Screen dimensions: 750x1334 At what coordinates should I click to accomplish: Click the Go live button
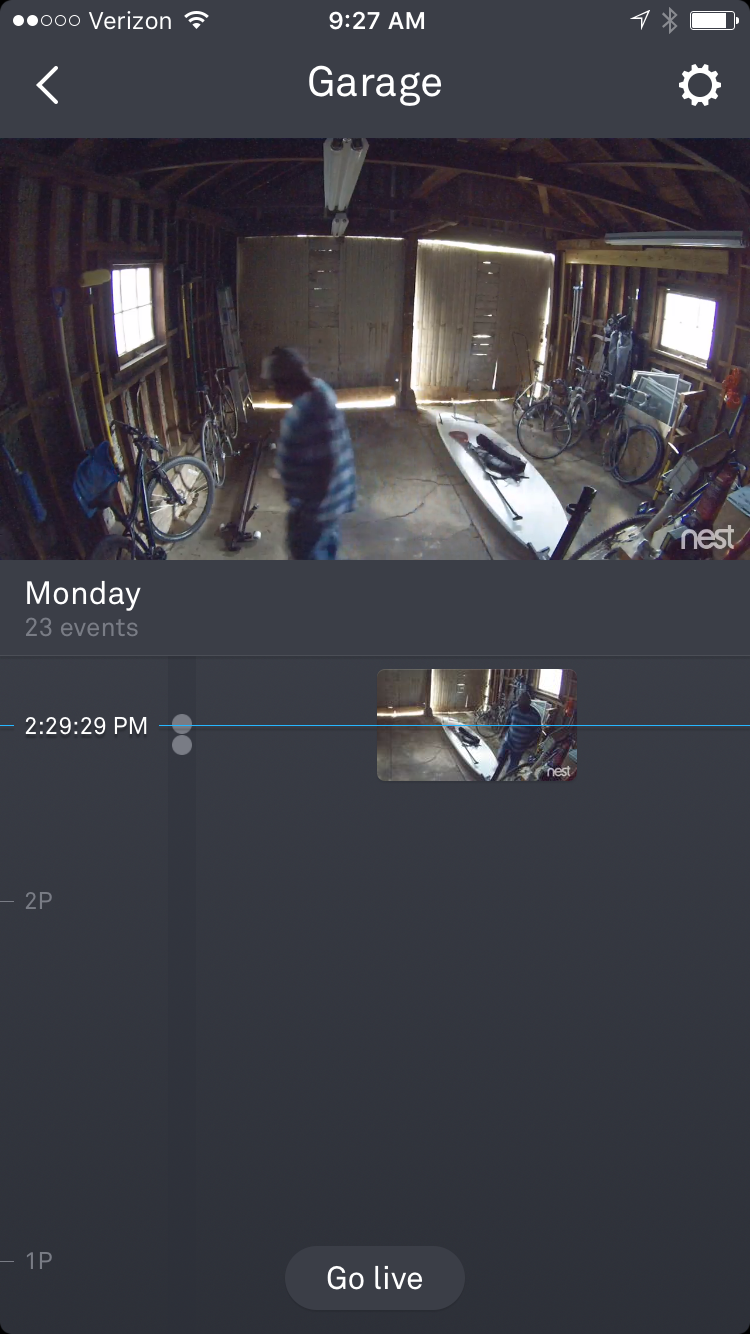click(x=375, y=1278)
